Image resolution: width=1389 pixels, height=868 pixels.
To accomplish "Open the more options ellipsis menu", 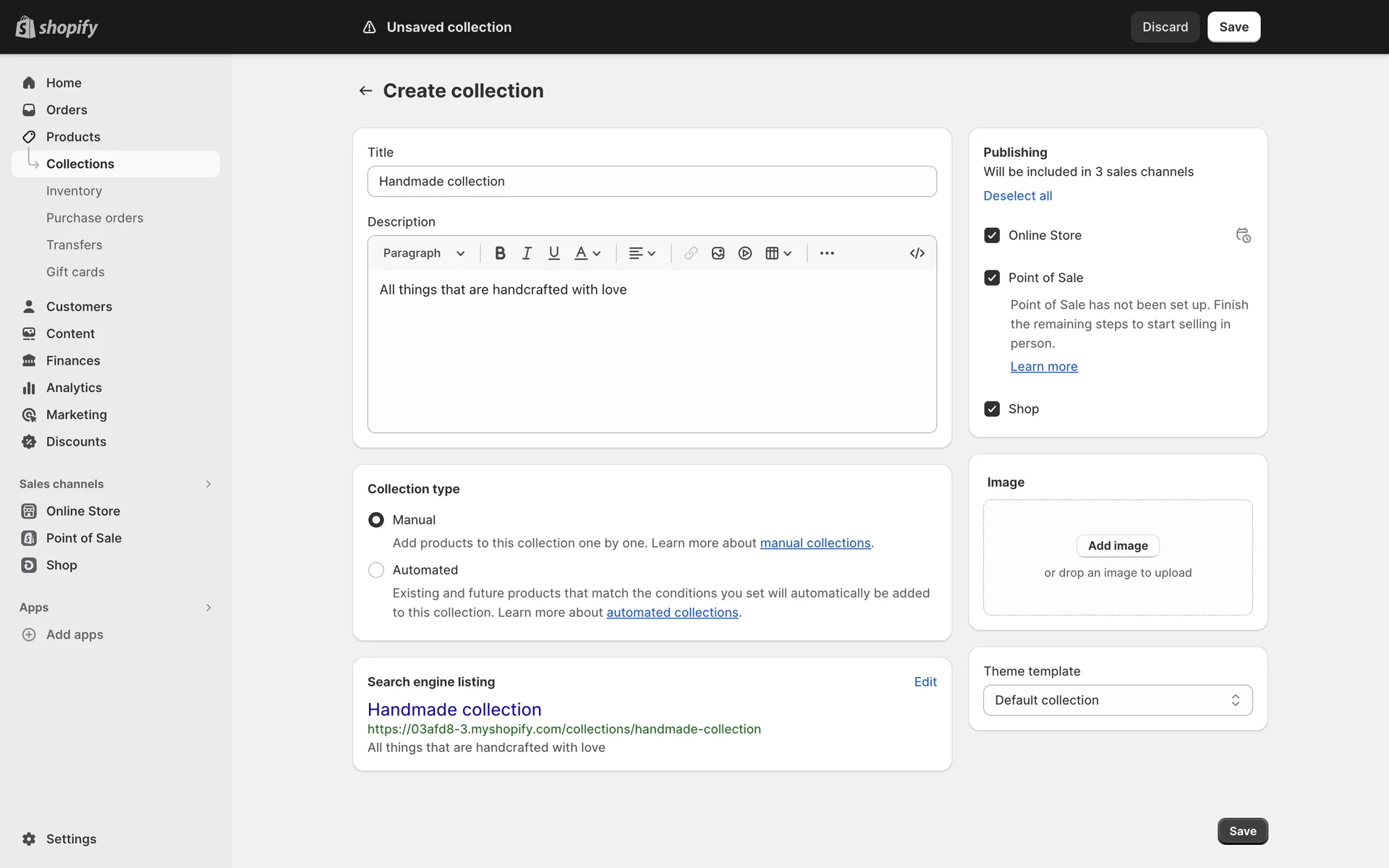I will click(x=827, y=253).
